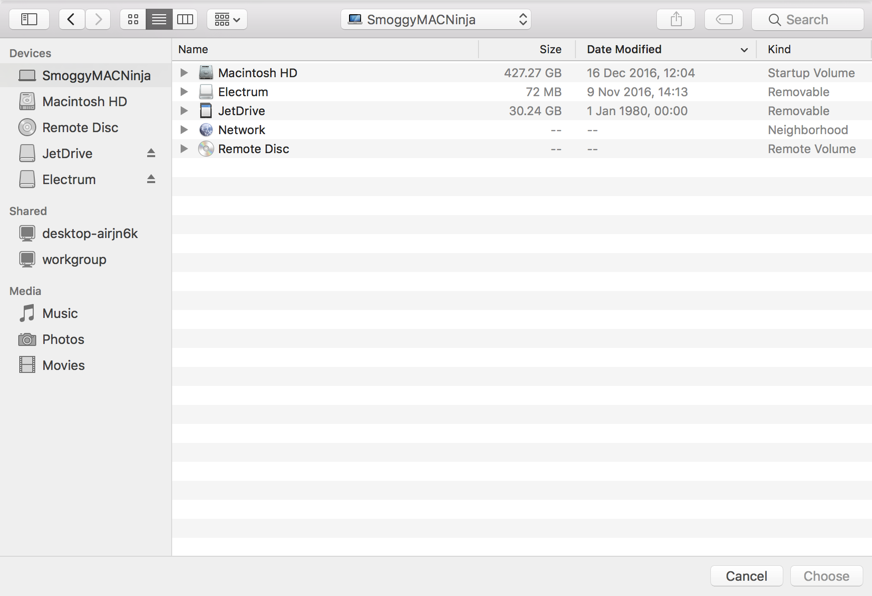
Task: Select SmoggyMACNinja in the sidebar
Action: click(x=86, y=76)
